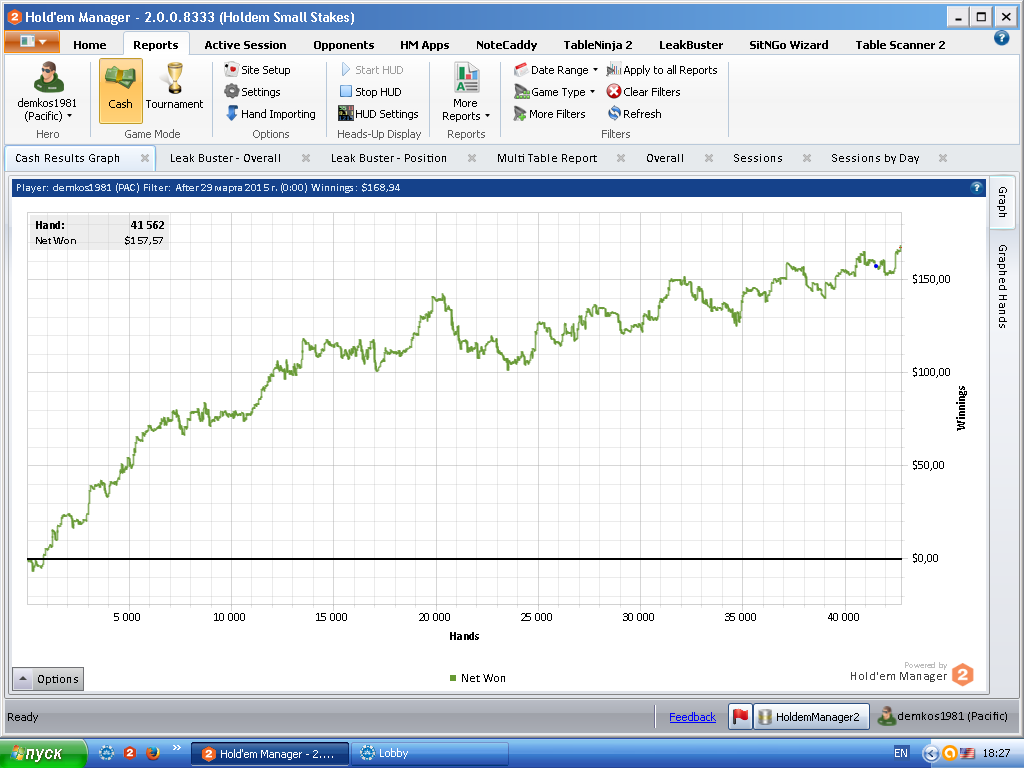Open the HM Apps tab
This screenshot has height=768, width=1024.
(x=424, y=44)
